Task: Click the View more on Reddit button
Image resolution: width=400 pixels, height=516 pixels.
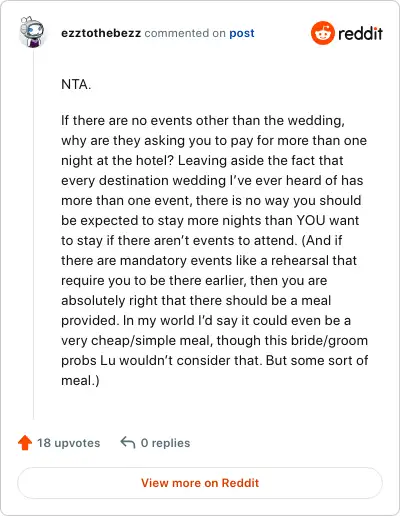Action: 200,483
